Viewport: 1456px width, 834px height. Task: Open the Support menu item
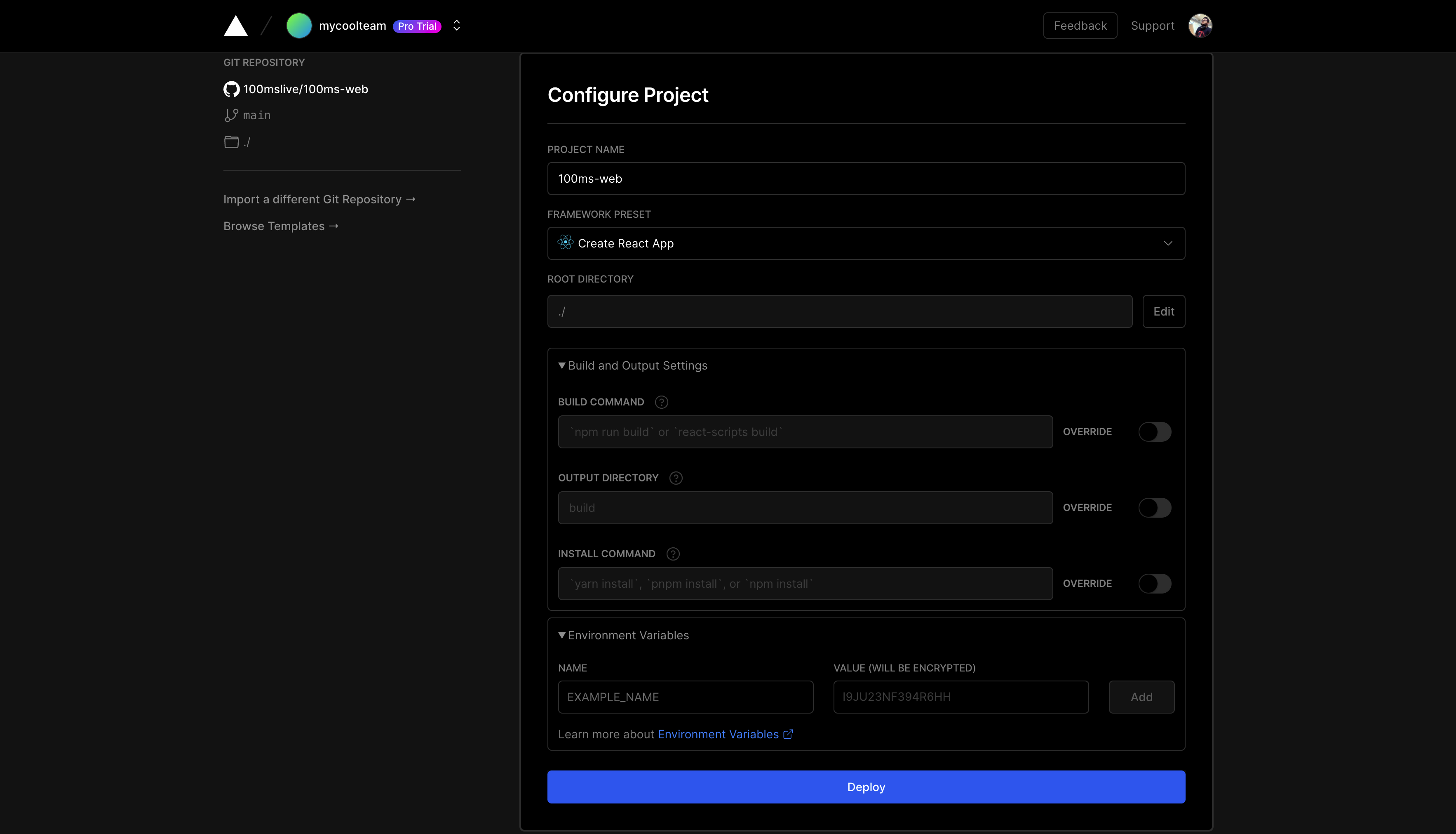[x=1152, y=26]
